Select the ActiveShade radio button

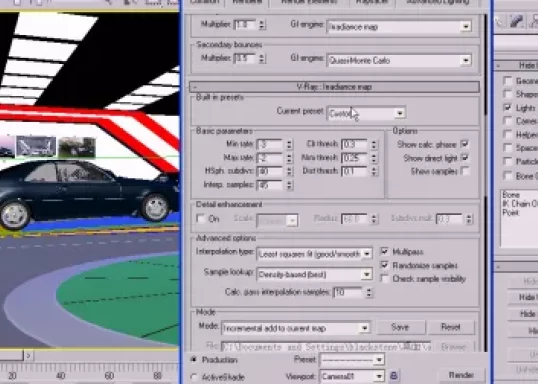(x=194, y=376)
